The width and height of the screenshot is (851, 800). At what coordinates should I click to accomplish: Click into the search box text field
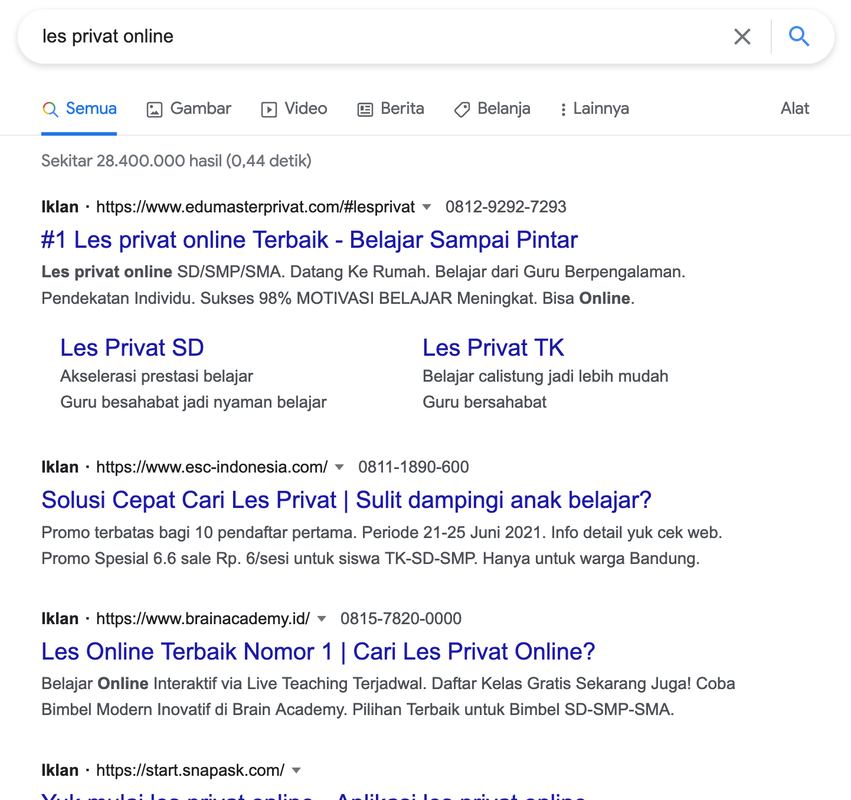380,37
